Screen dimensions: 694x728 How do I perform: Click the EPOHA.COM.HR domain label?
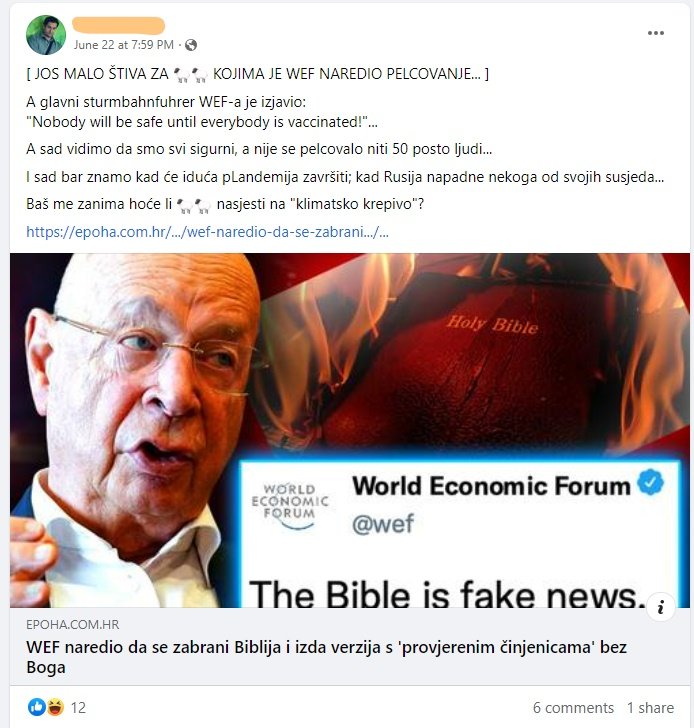[x=72, y=624]
